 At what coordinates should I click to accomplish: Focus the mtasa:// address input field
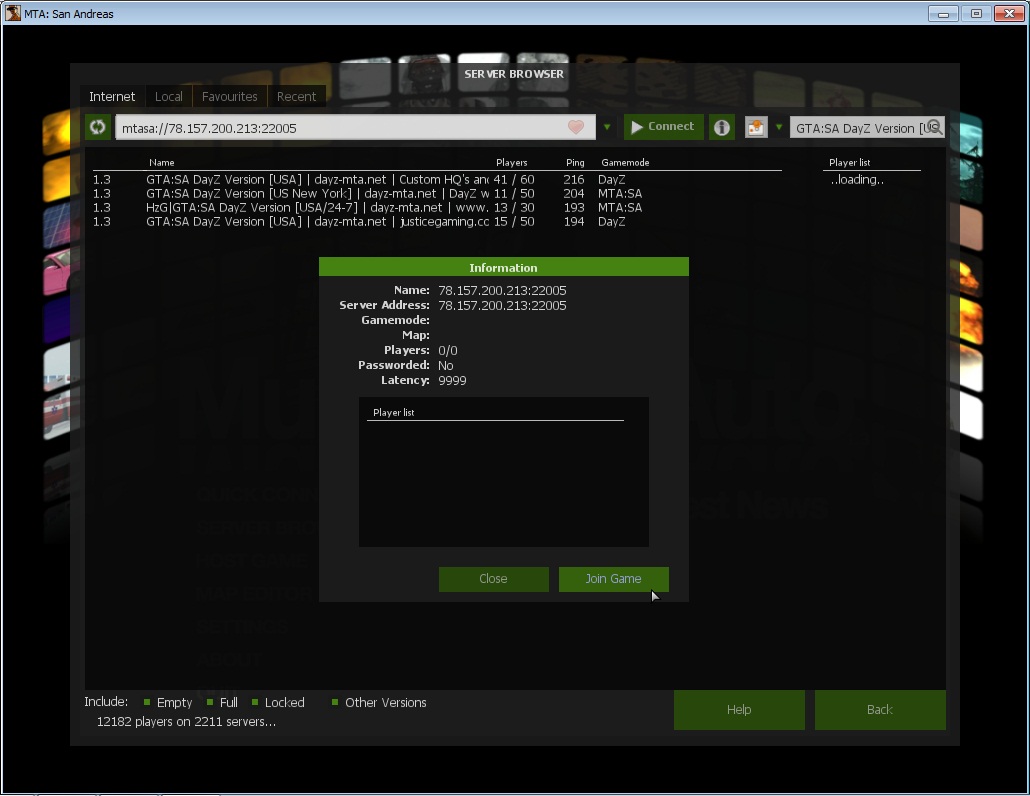pos(355,127)
